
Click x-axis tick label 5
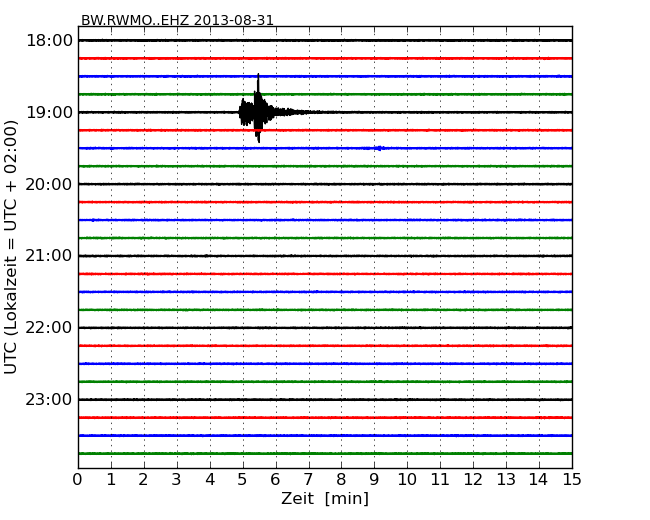(242, 480)
